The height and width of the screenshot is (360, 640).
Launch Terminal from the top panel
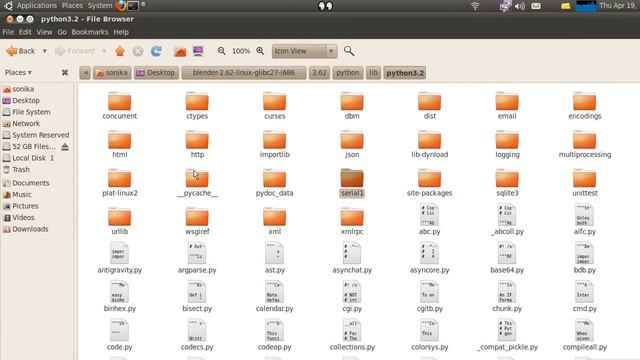coord(133,6)
